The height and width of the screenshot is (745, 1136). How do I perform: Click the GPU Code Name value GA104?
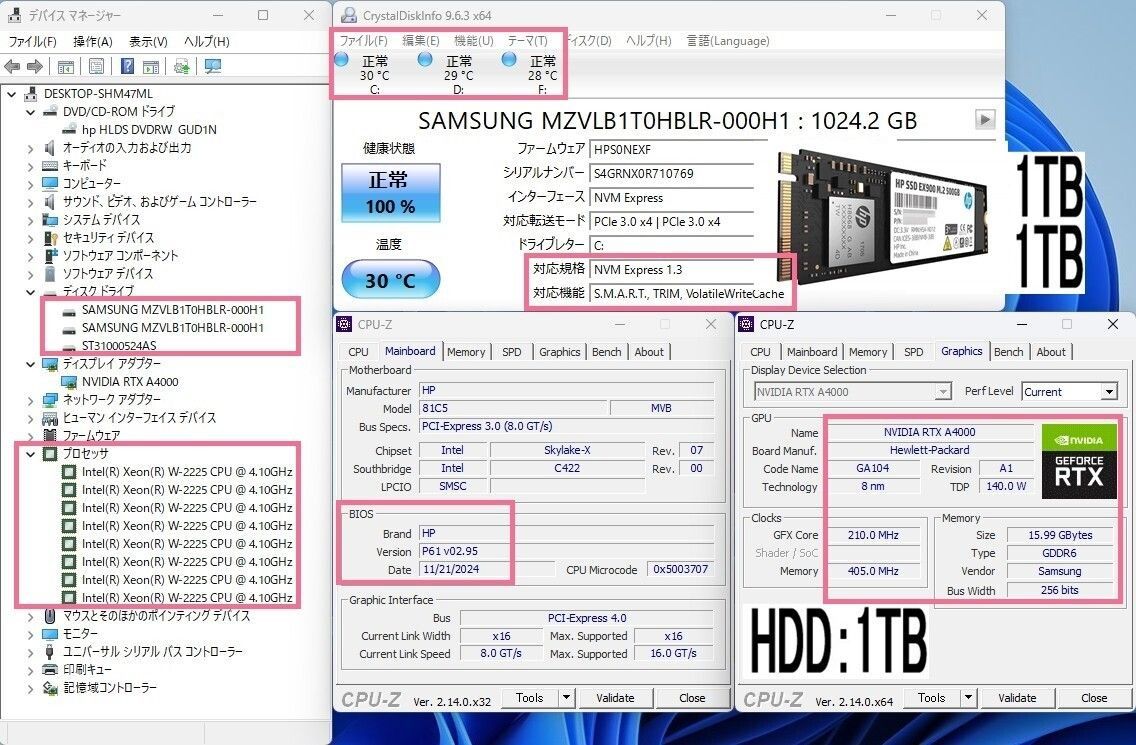tap(872, 468)
